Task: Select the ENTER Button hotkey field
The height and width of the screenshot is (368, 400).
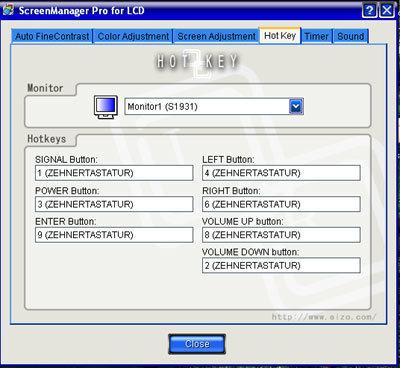Action: pos(114,235)
